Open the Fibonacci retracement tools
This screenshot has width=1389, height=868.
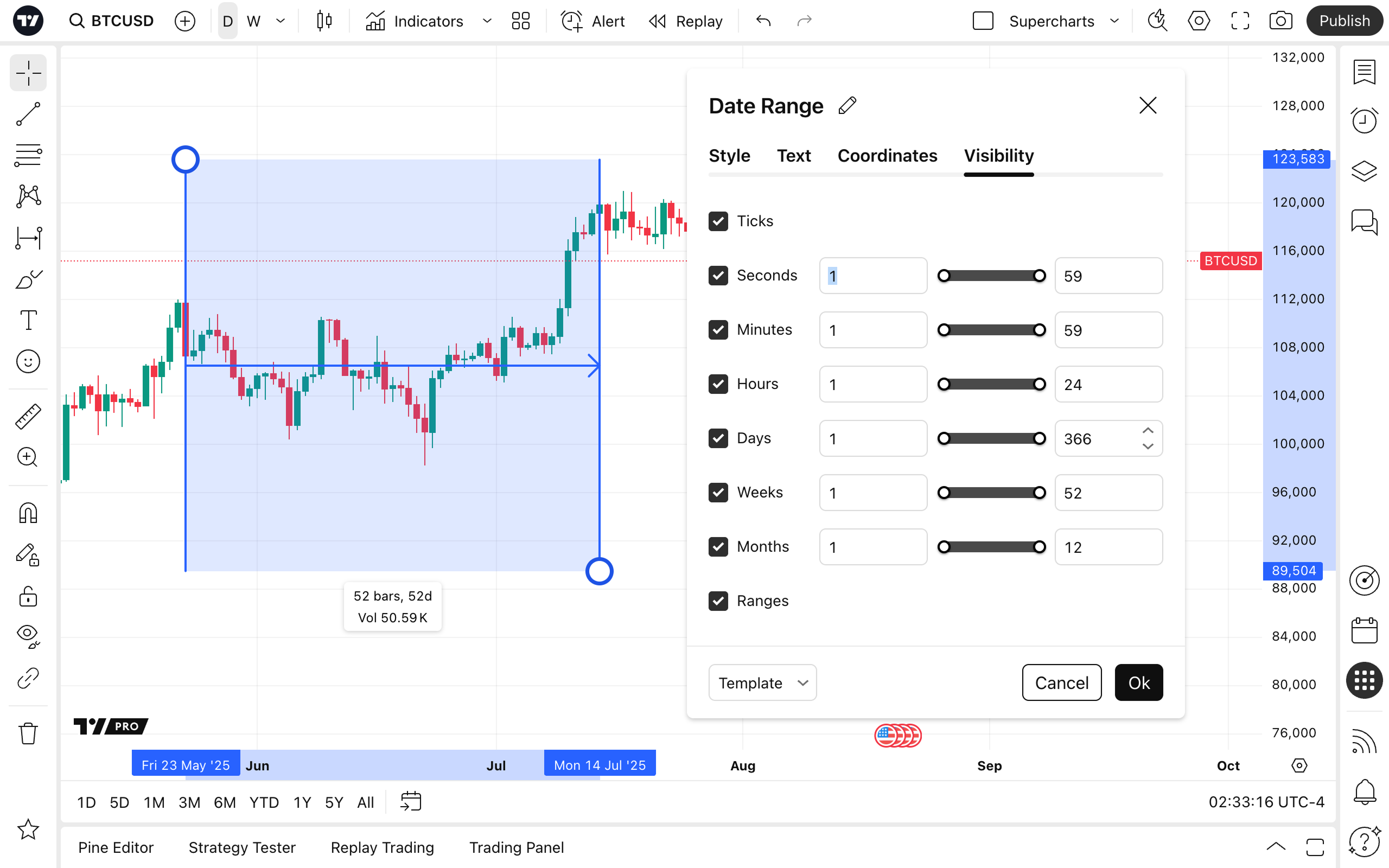click(x=28, y=156)
